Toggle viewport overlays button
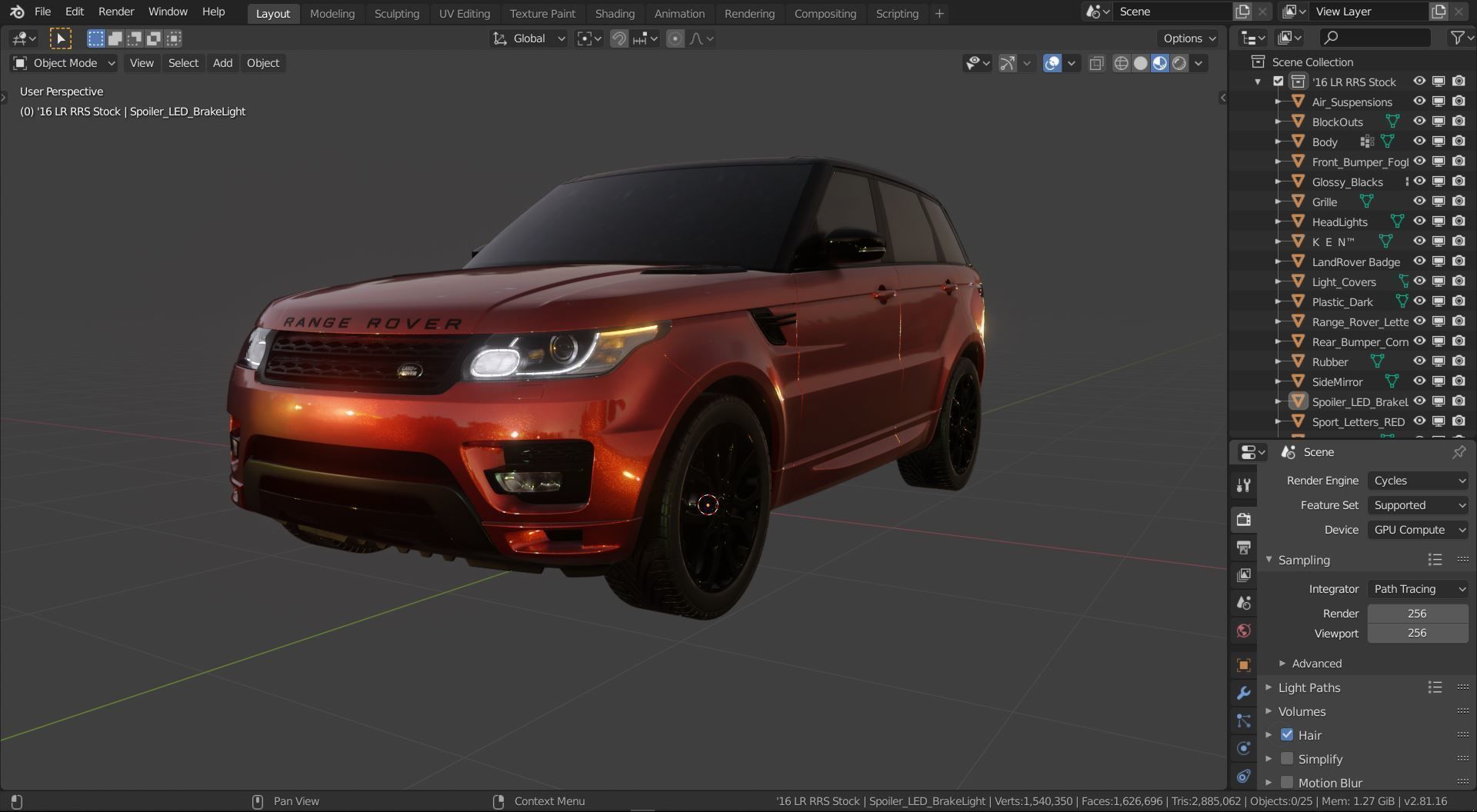The width and height of the screenshot is (1477, 812). (1052, 63)
